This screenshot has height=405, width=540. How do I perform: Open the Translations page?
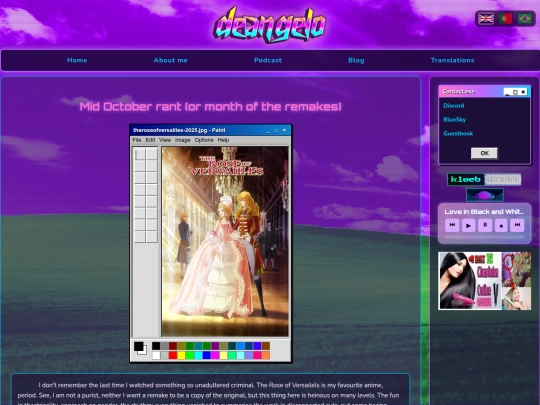pyautogui.click(x=453, y=60)
